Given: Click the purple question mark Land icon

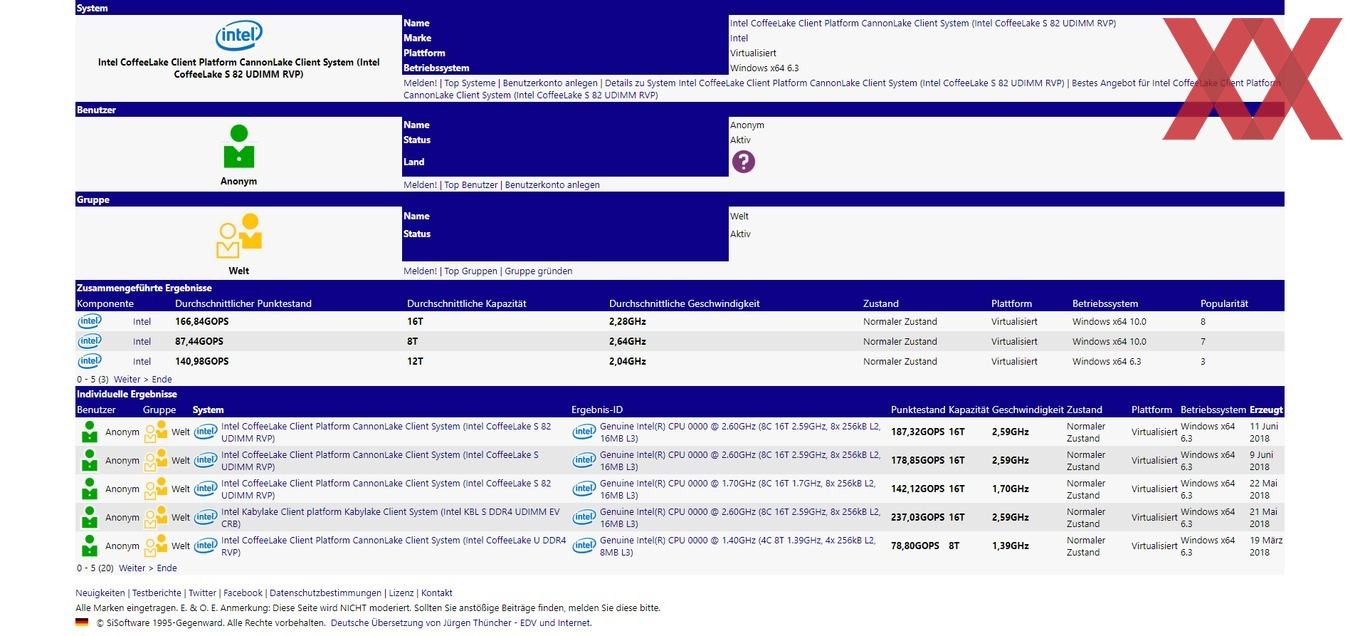Looking at the screenshot, I should click(x=743, y=161).
